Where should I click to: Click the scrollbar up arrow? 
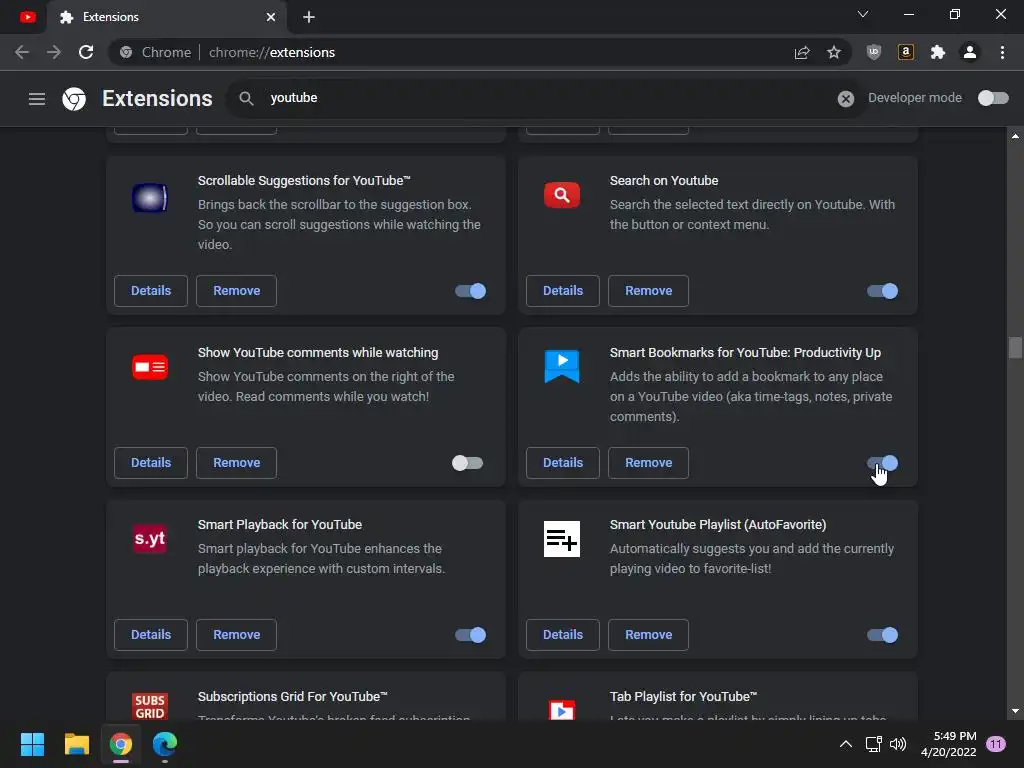[1015, 136]
